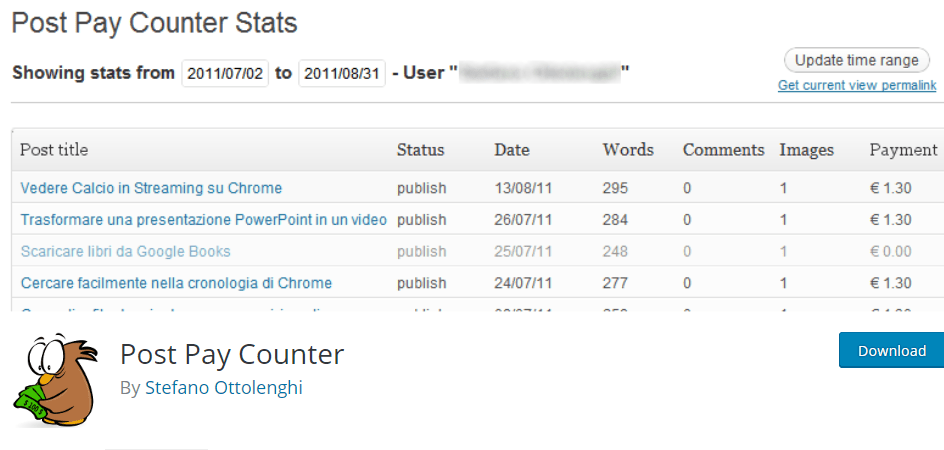Click the Date column header
The width and height of the screenshot is (944, 450).
(x=512, y=149)
